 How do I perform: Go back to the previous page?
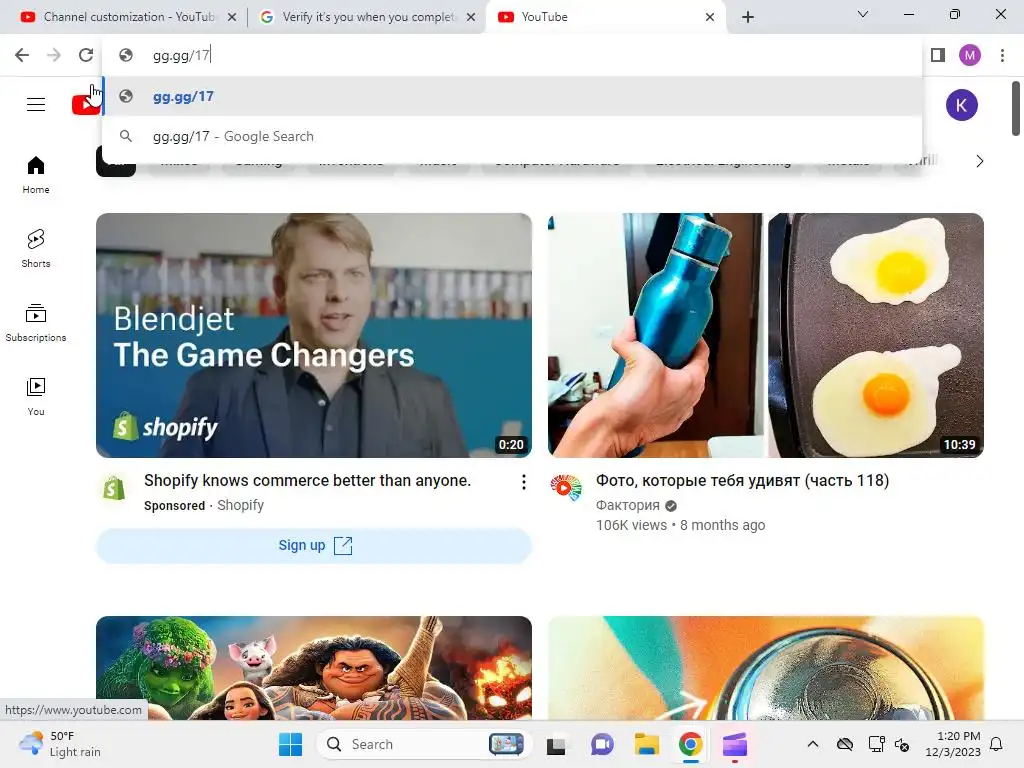22,56
